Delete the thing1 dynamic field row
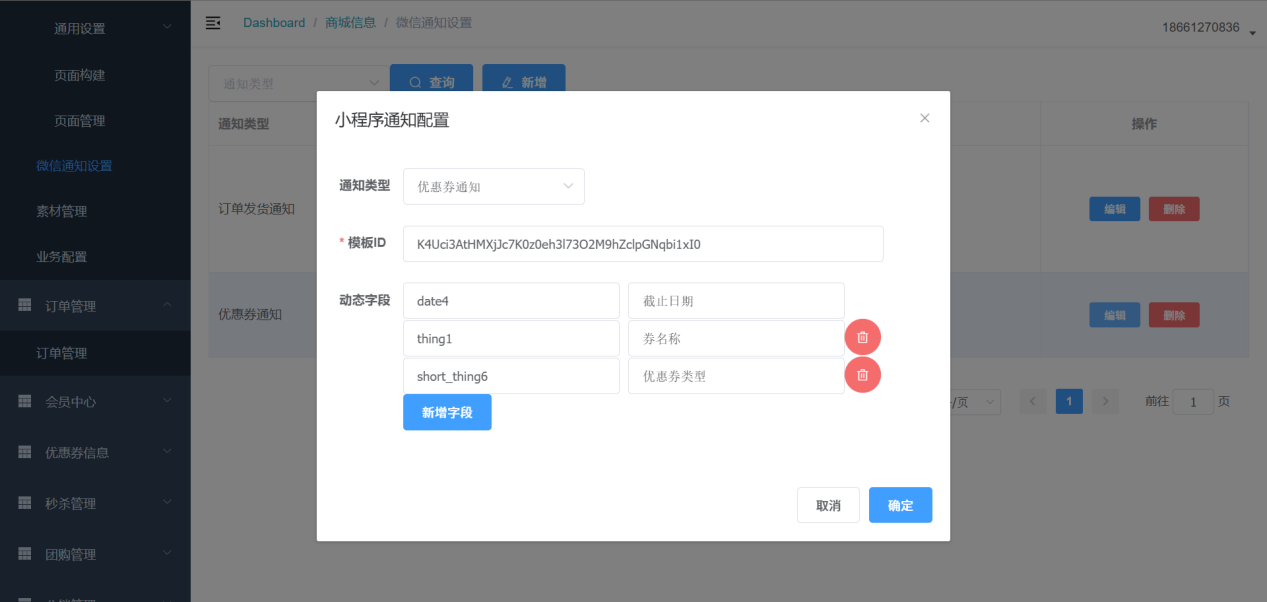 862,338
